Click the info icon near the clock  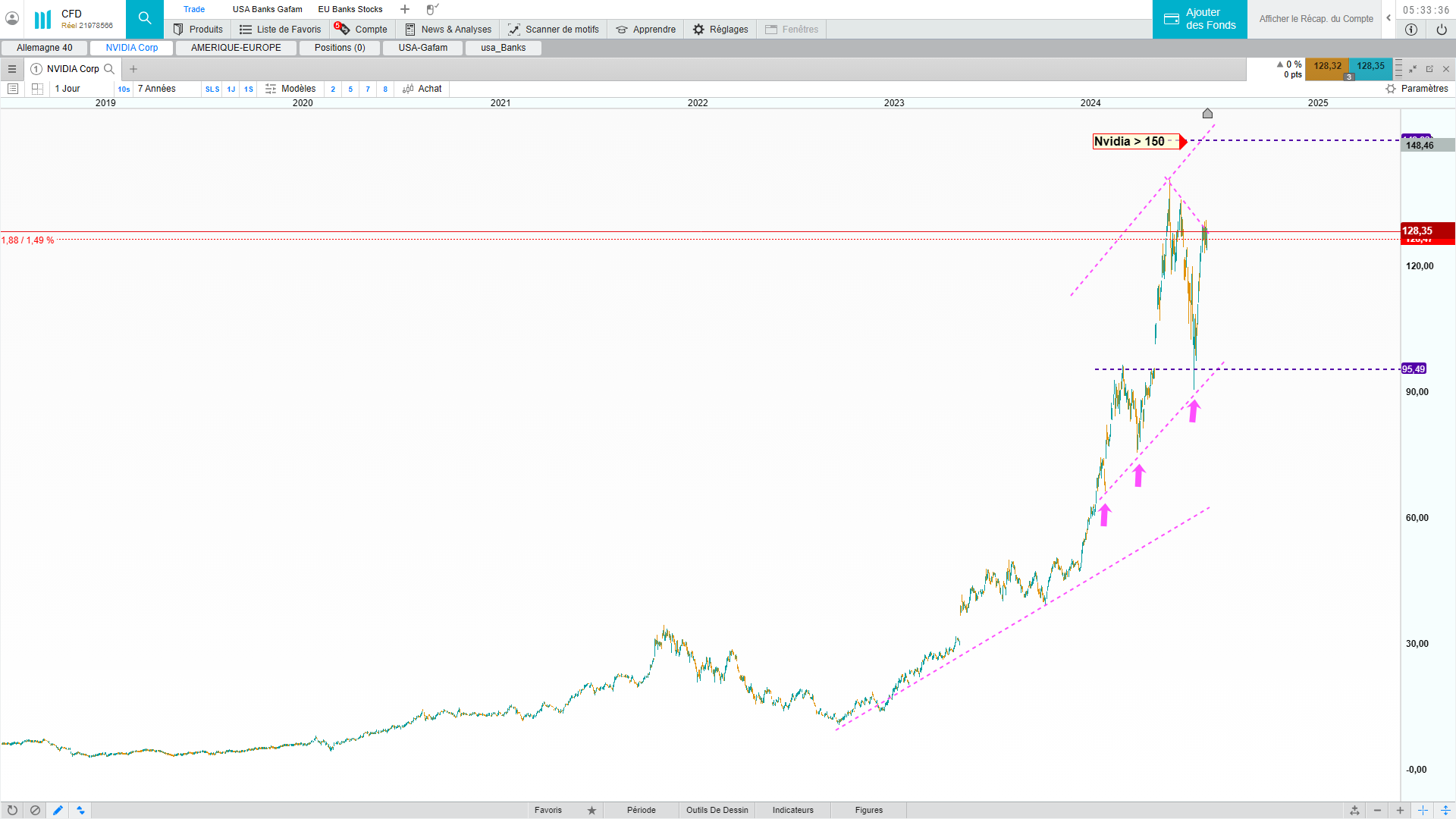pos(1410,30)
